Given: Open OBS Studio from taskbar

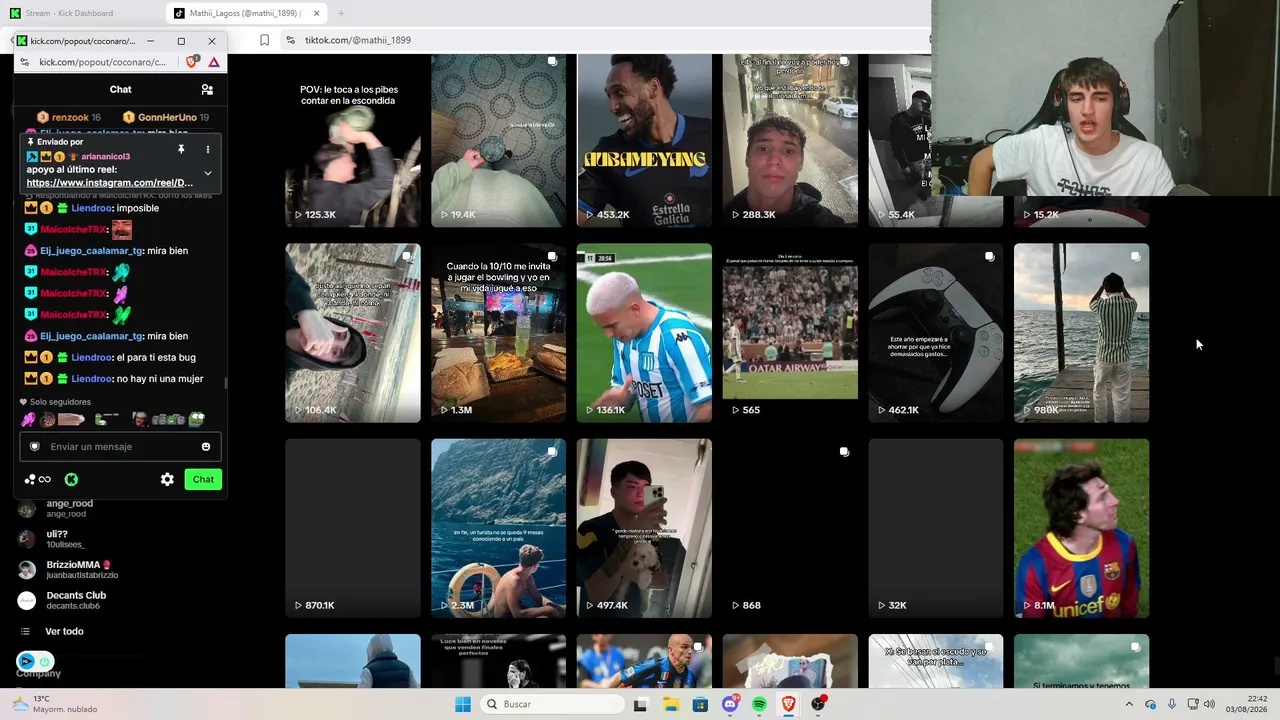Looking at the screenshot, I should (x=819, y=704).
